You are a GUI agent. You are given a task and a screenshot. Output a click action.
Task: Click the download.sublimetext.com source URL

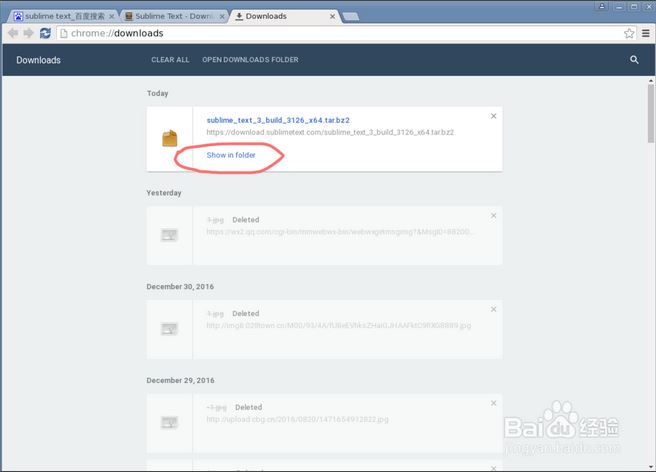click(x=330, y=132)
